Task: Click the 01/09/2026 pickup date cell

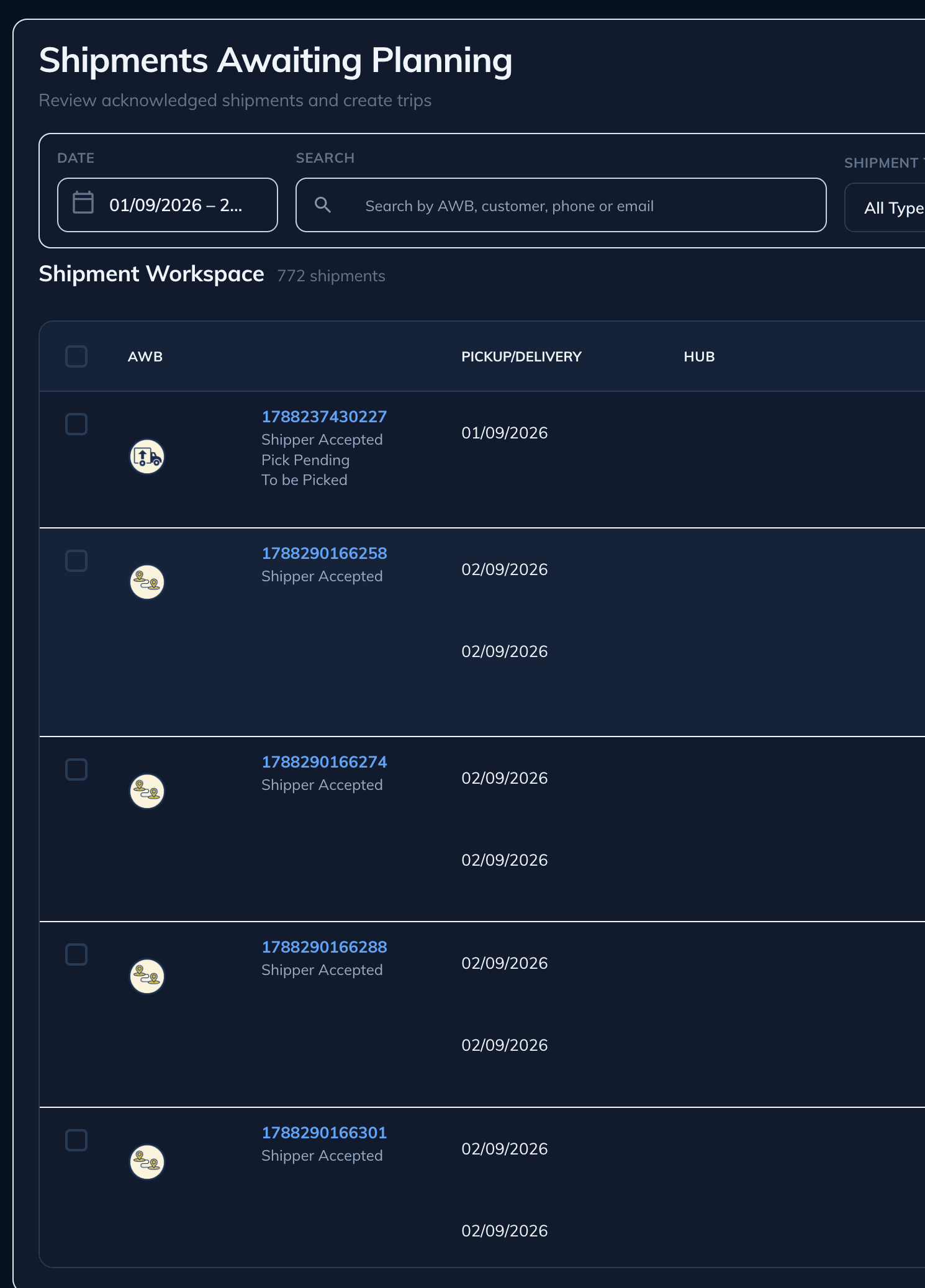Action: pos(505,433)
